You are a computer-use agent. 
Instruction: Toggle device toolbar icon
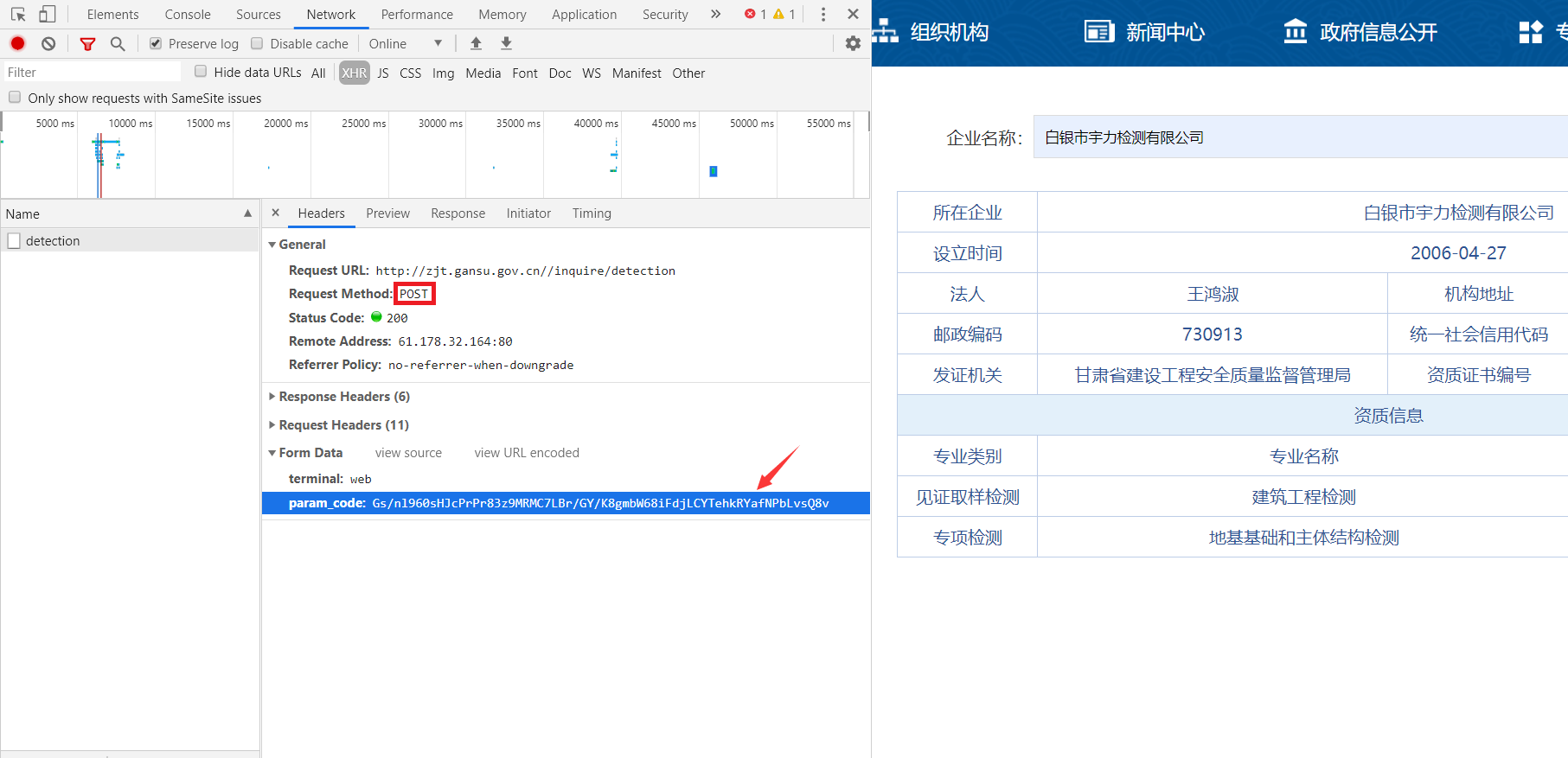(48, 15)
